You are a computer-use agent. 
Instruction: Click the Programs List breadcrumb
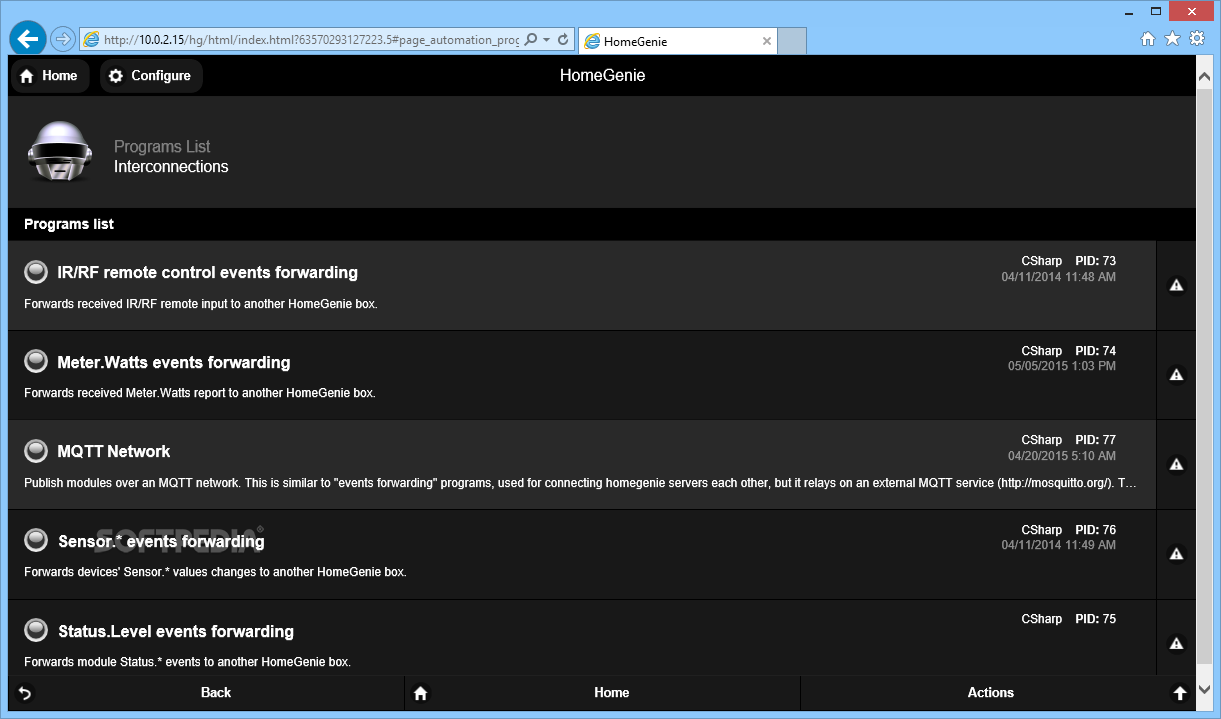point(162,146)
